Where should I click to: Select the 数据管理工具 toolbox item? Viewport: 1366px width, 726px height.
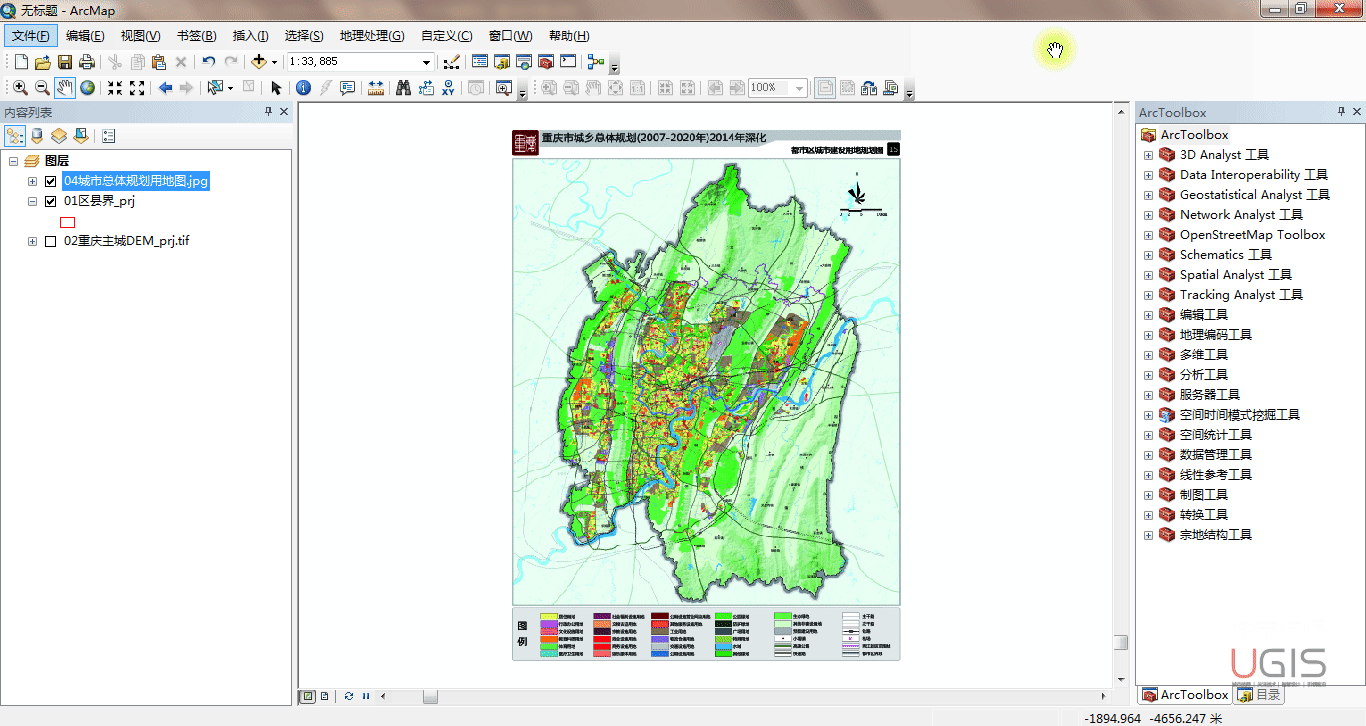(x=1215, y=455)
